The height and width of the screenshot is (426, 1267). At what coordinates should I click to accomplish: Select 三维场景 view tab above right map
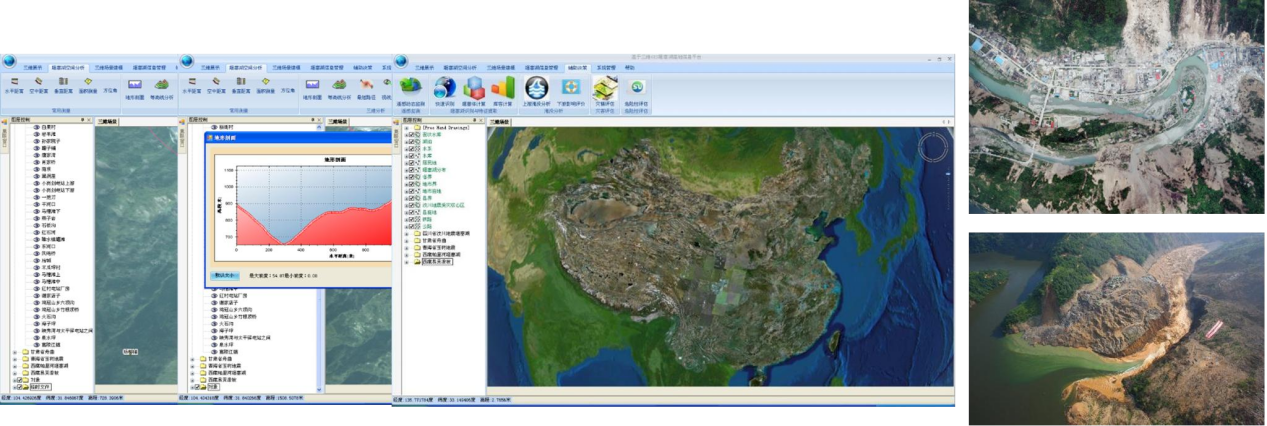pos(500,121)
